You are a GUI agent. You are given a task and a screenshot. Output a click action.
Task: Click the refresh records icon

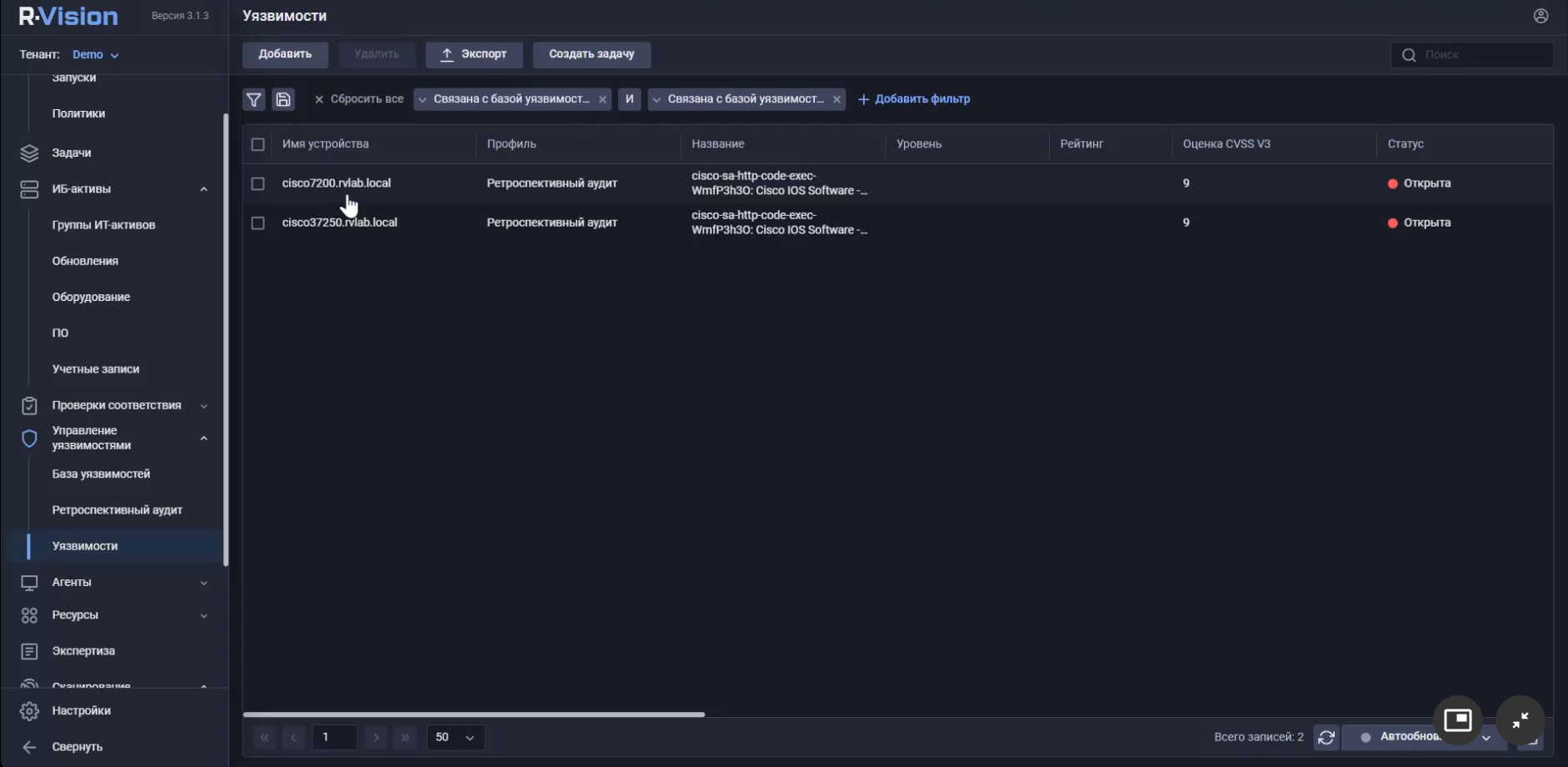click(x=1326, y=738)
